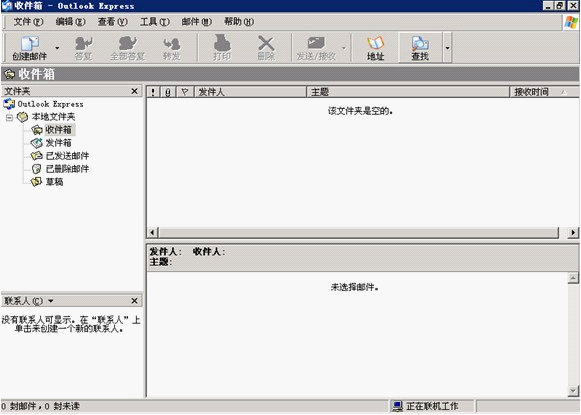Screen dimensions: 581x415
Task: Click the Outlook Express title bar icon
Action: 7,6
